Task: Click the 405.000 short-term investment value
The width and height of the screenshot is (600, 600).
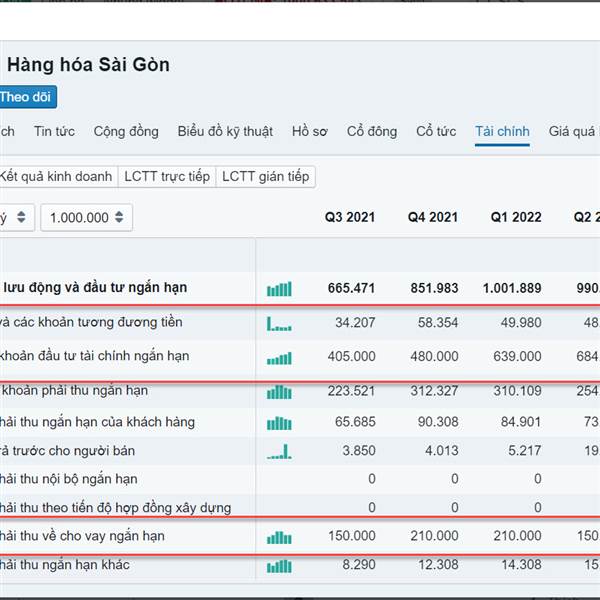Action: [x=351, y=357]
